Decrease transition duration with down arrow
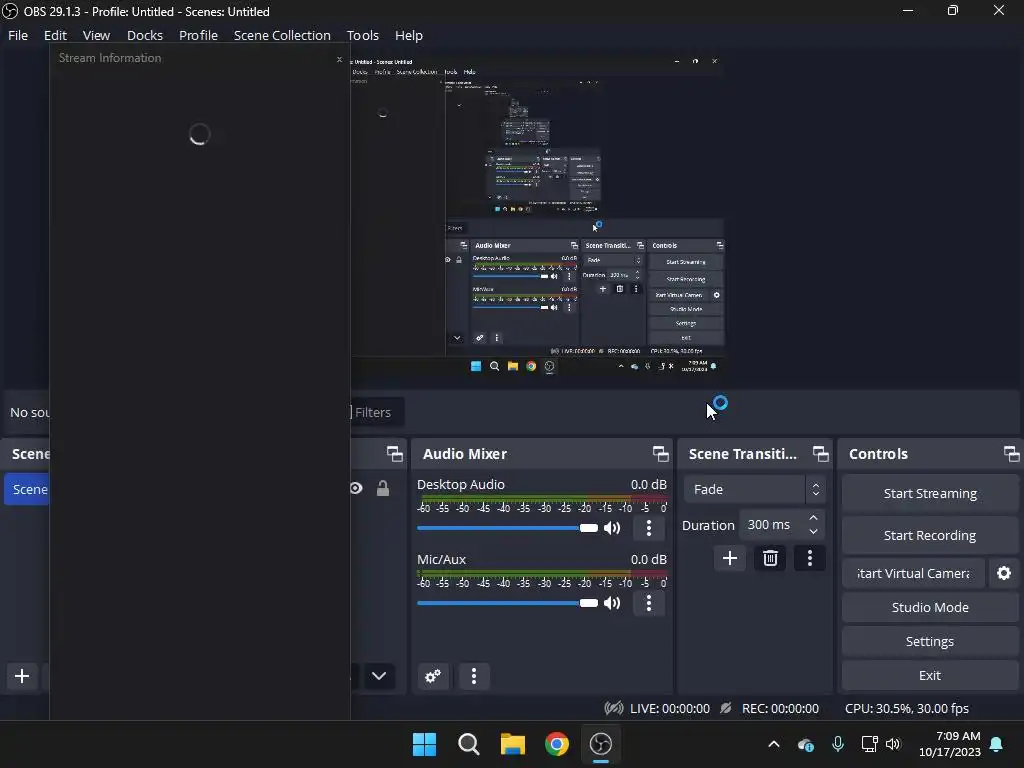Screen dimensions: 1024x768 813,532
